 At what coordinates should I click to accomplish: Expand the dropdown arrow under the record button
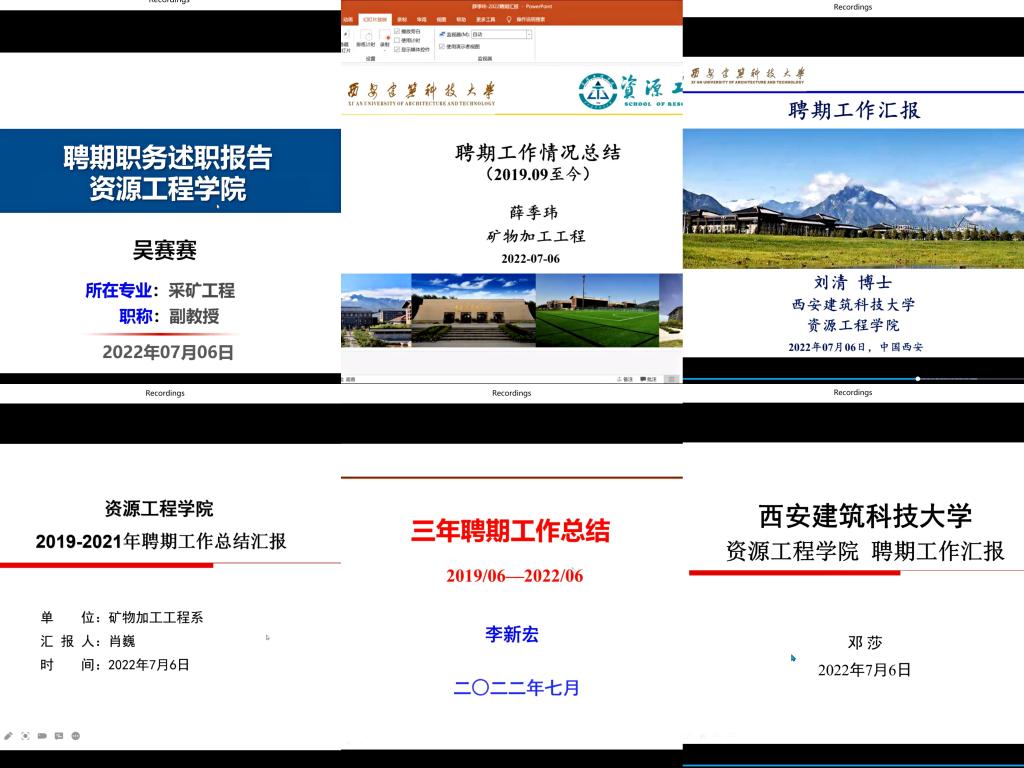click(385, 50)
